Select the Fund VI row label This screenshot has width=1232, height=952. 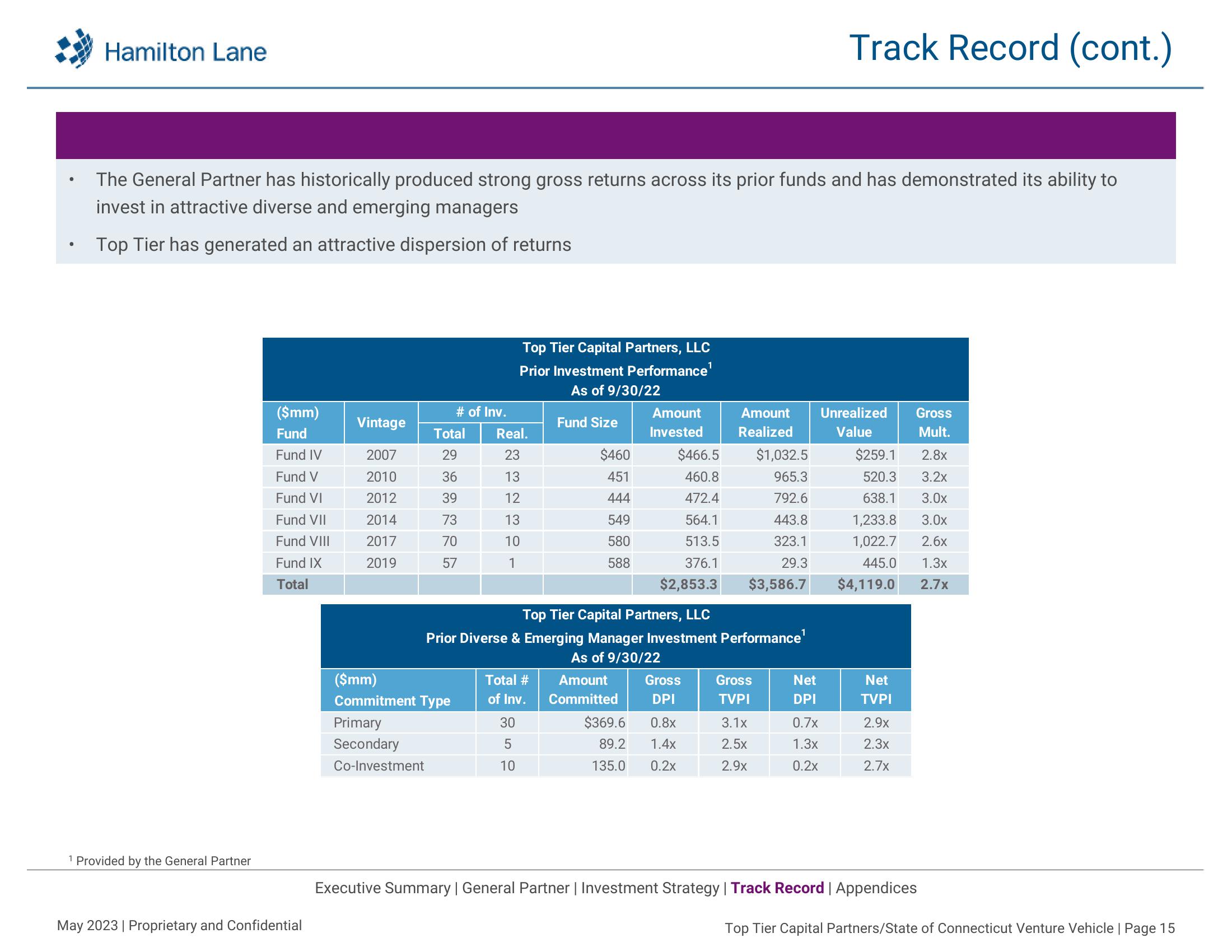point(299,498)
